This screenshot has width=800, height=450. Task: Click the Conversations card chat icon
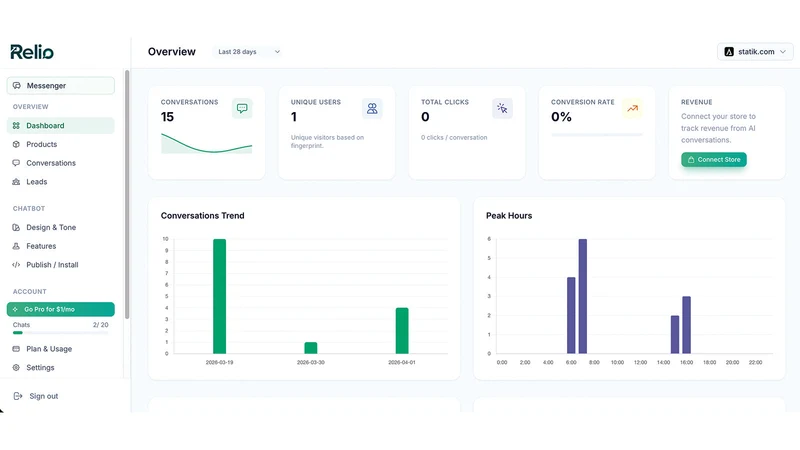click(x=242, y=108)
